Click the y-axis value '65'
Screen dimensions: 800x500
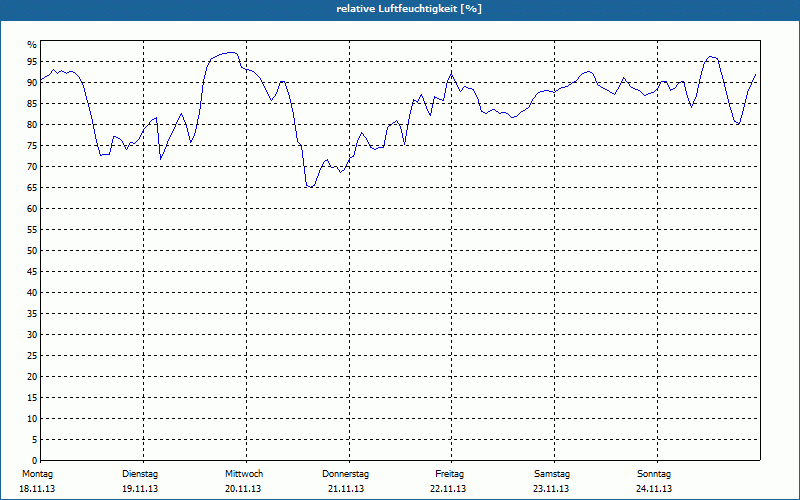point(32,188)
